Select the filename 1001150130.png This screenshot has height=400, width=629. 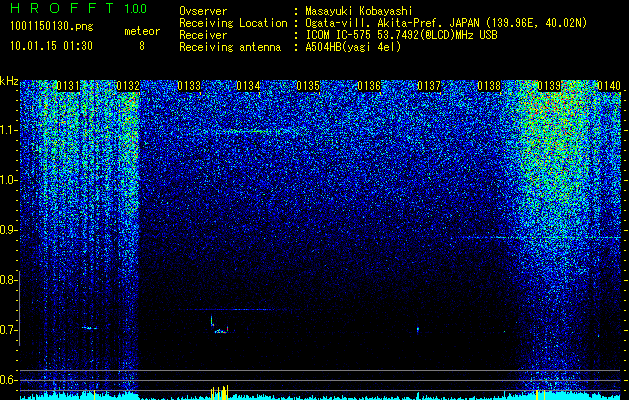(x=52, y=27)
